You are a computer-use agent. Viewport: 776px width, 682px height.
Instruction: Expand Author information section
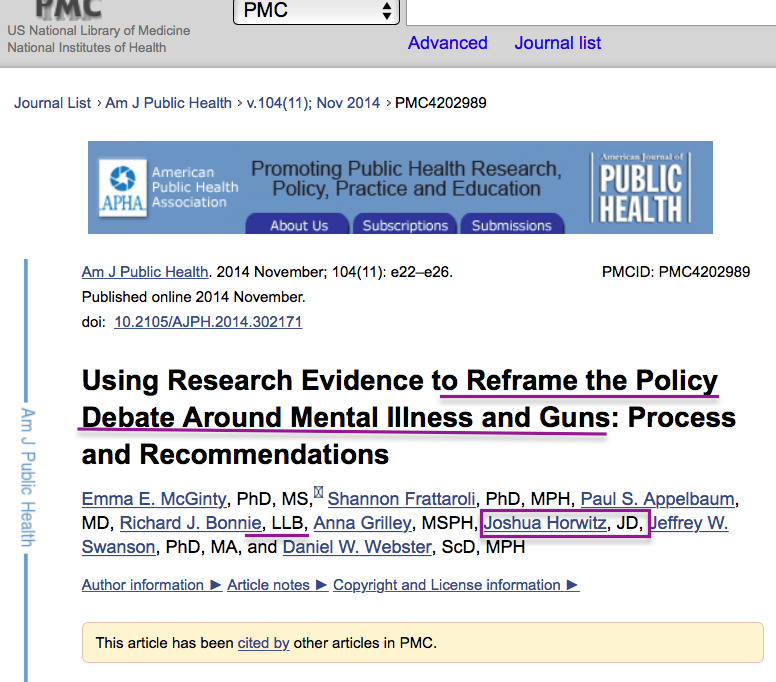click(x=151, y=585)
